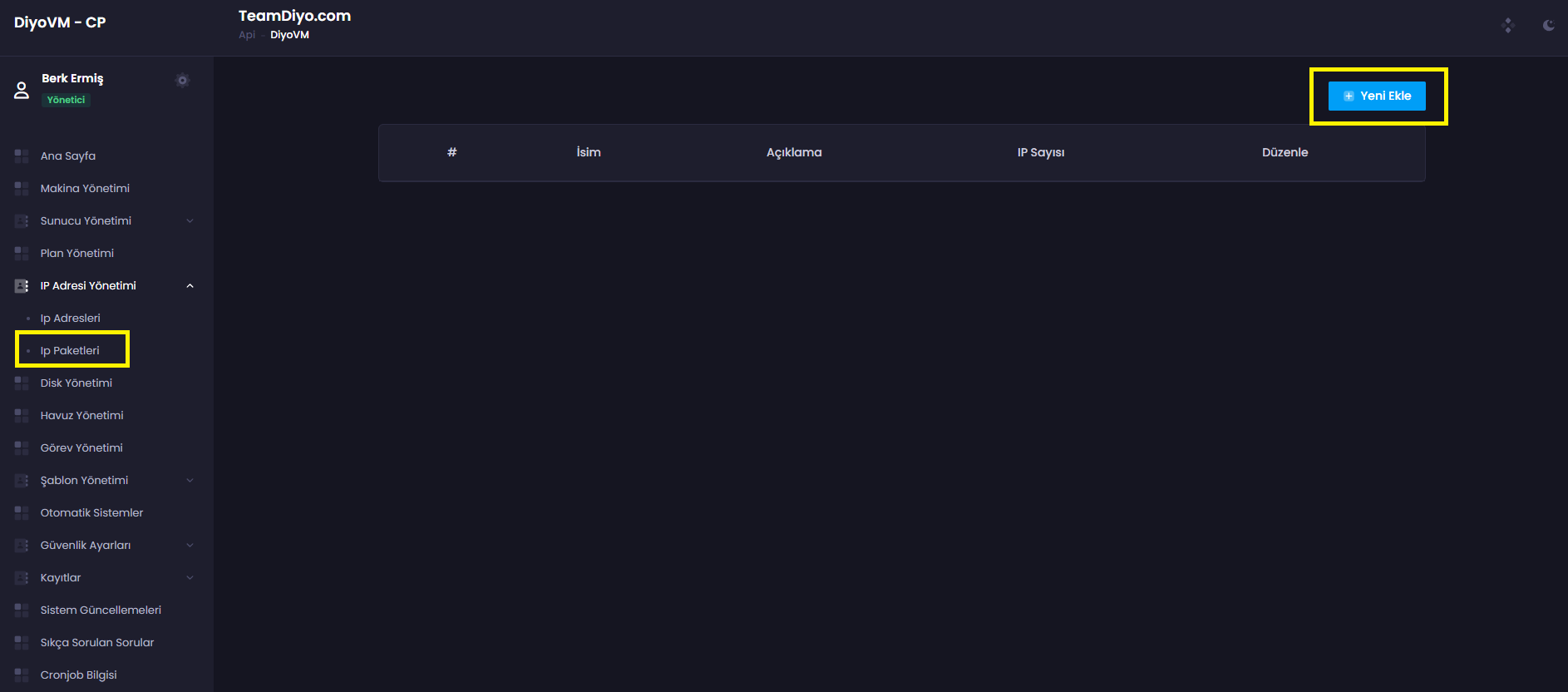The image size is (1568, 692).
Task: Click the Havuz Yönetimi sidebar icon
Action: (x=22, y=415)
